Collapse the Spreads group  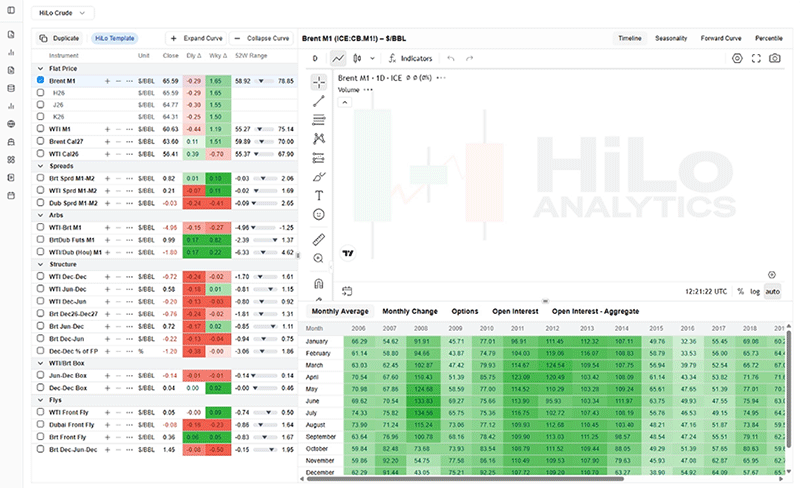tap(40, 166)
